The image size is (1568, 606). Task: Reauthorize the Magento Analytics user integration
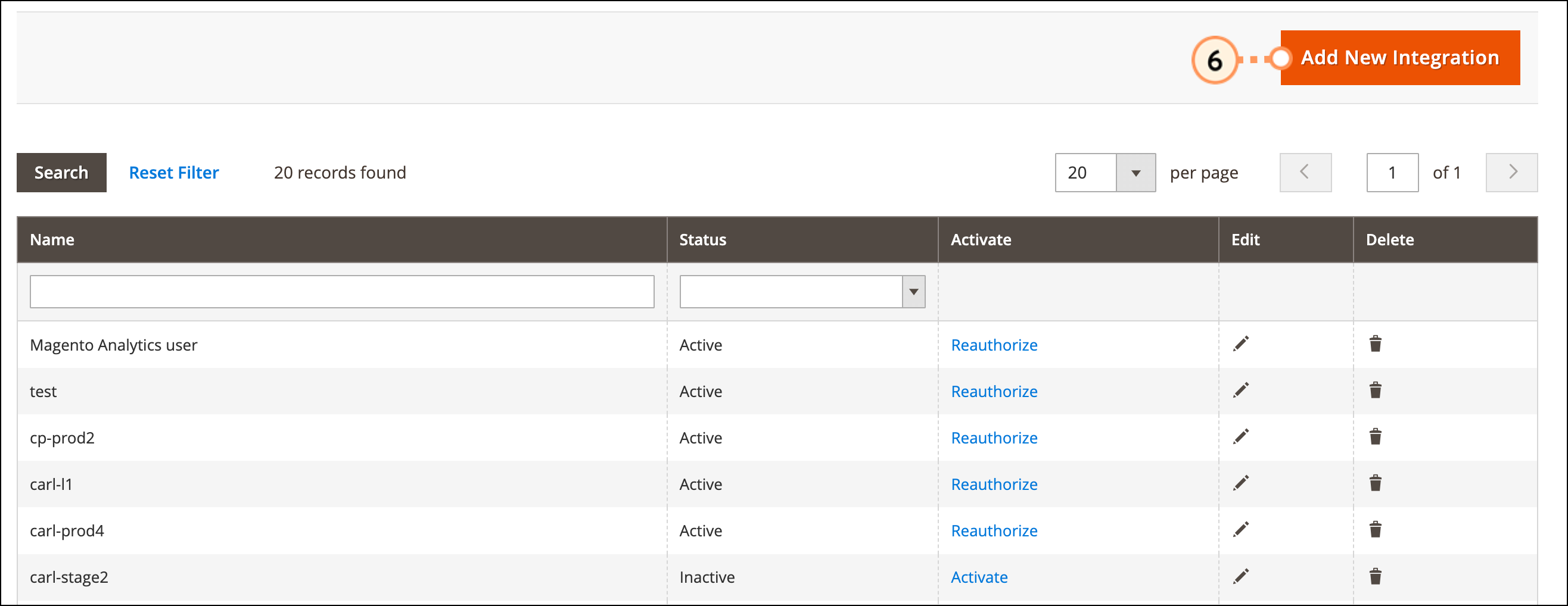click(x=994, y=345)
